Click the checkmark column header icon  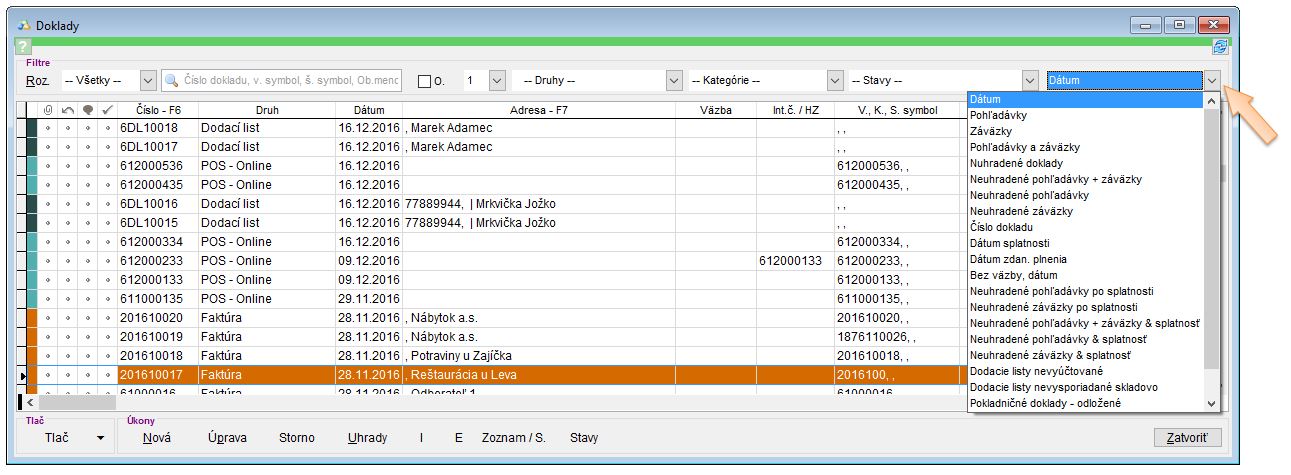108,109
